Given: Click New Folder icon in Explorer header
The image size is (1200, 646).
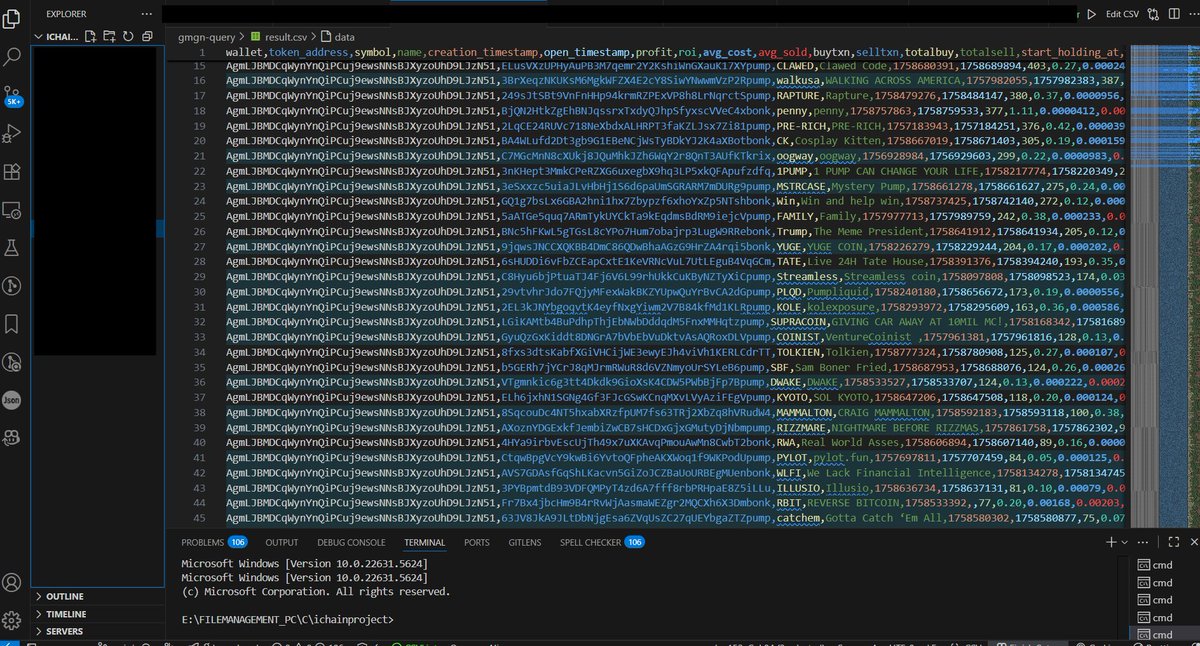Looking at the screenshot, I should [x=110, y=37].
